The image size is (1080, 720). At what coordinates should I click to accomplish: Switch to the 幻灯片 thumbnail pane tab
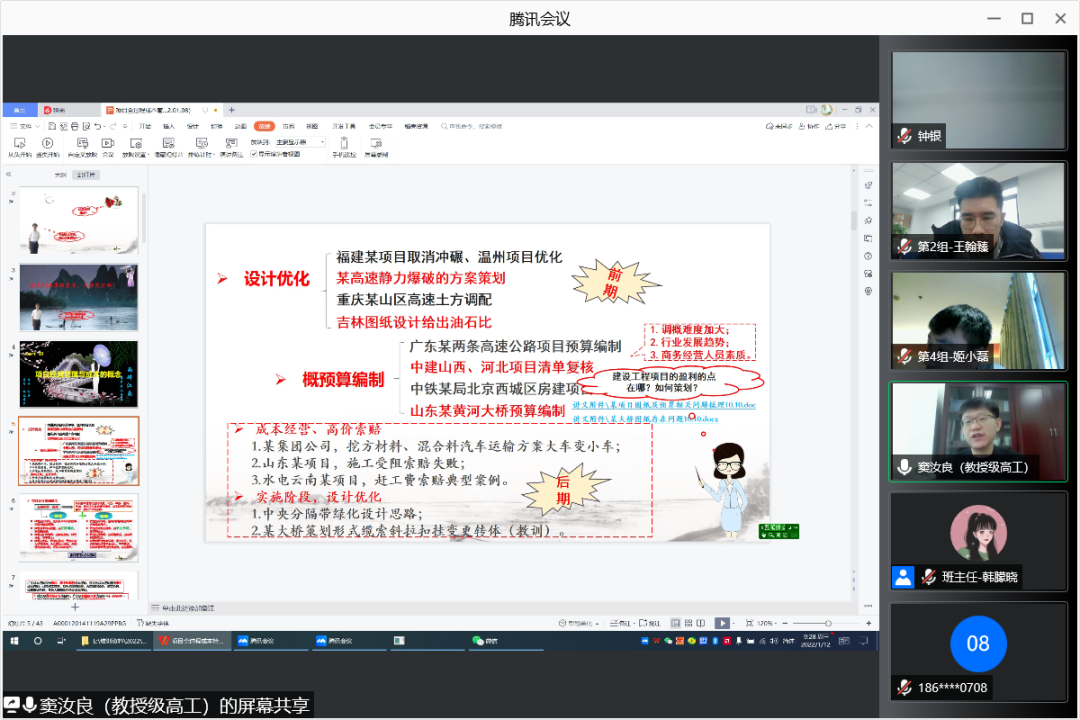click(x=86, y=175)
